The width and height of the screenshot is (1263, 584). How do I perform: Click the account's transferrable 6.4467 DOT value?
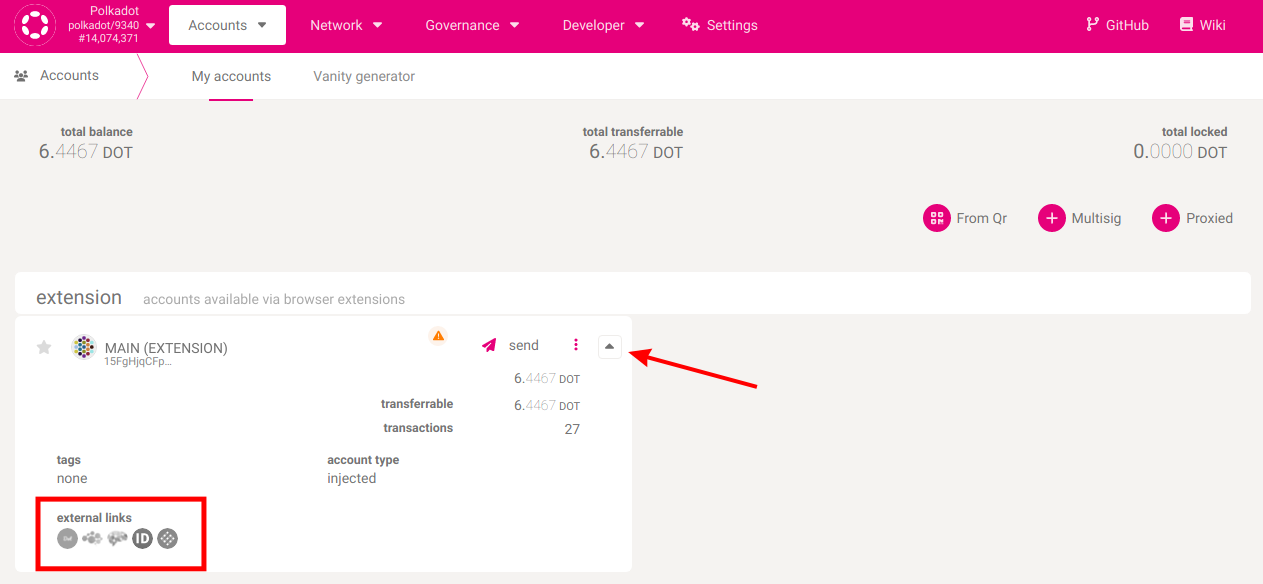pyautogui.click(x=547, y=405)
